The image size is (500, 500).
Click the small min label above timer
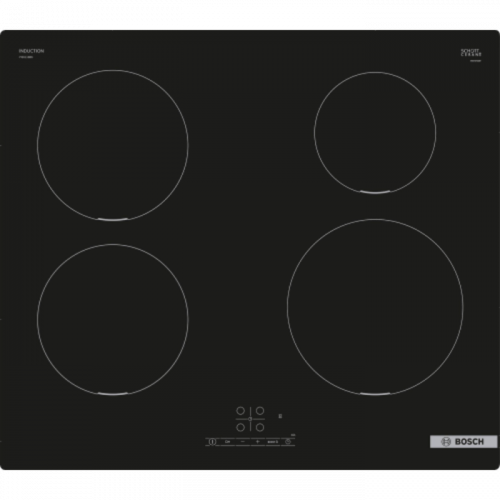click(293, 435)
